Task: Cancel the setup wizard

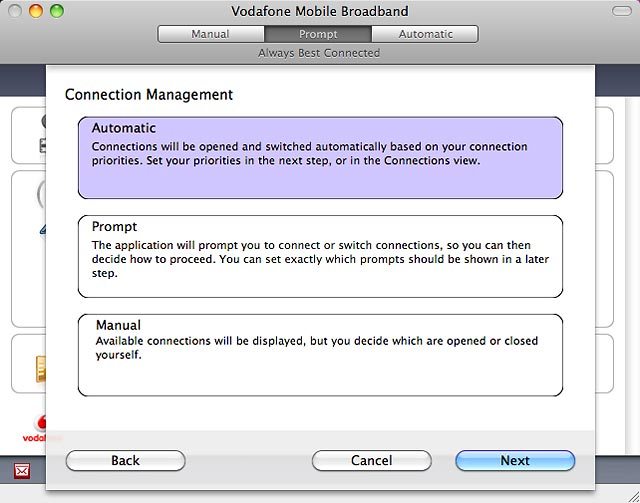Action: point(371,461)
